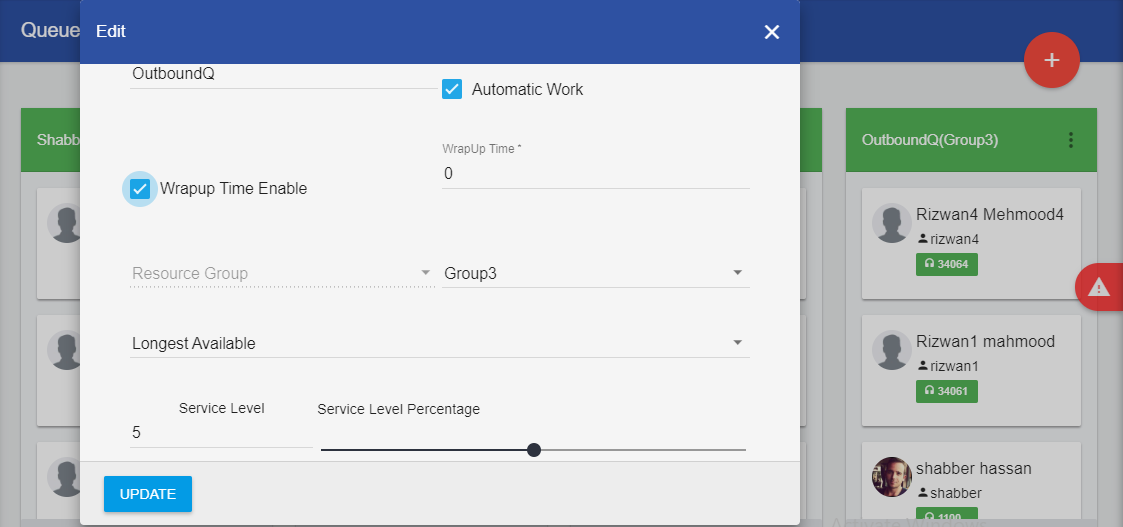
Task: Open the Longest Available dropdown
Action: [440, 343]
